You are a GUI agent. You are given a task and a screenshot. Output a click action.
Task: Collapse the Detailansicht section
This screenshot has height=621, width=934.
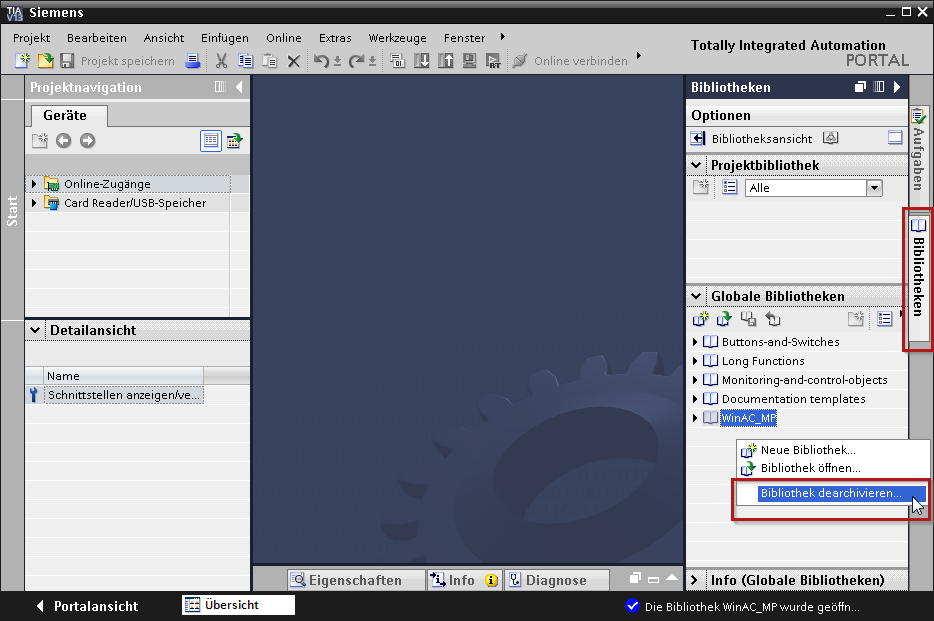tap(35, 330)
